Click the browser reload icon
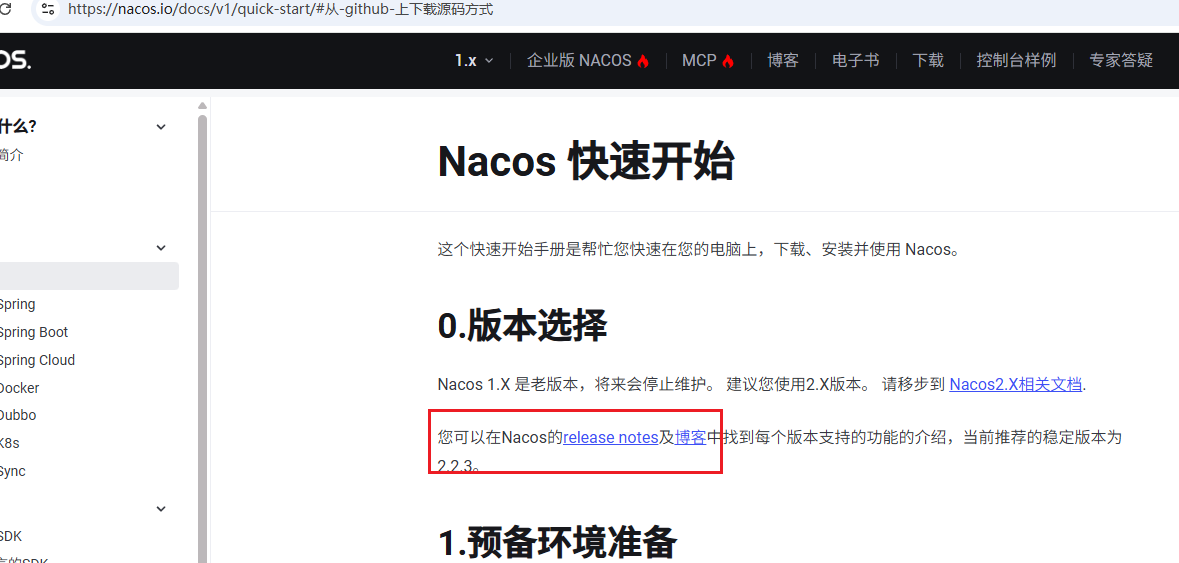This screenshot has height=563, width=1179. tap(5, 10)
